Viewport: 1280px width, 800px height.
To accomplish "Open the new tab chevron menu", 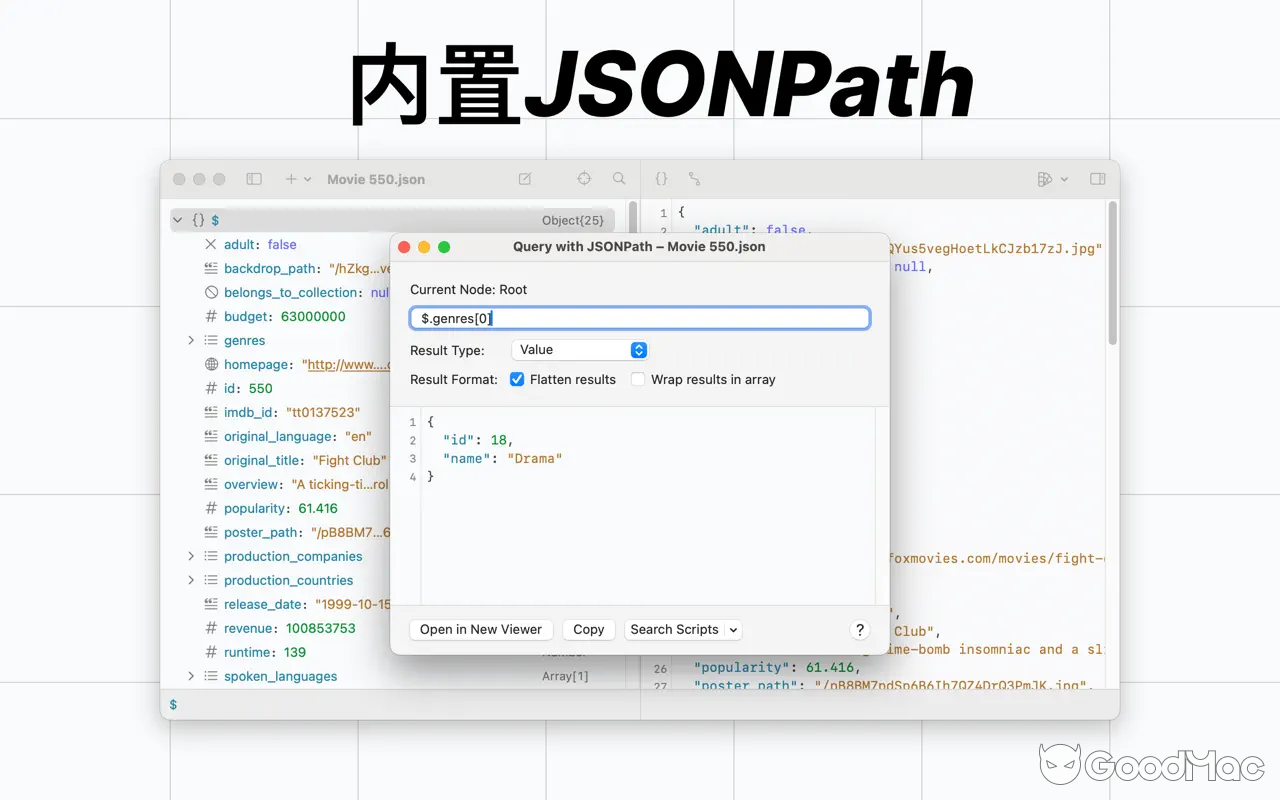I will click(305, 178).
